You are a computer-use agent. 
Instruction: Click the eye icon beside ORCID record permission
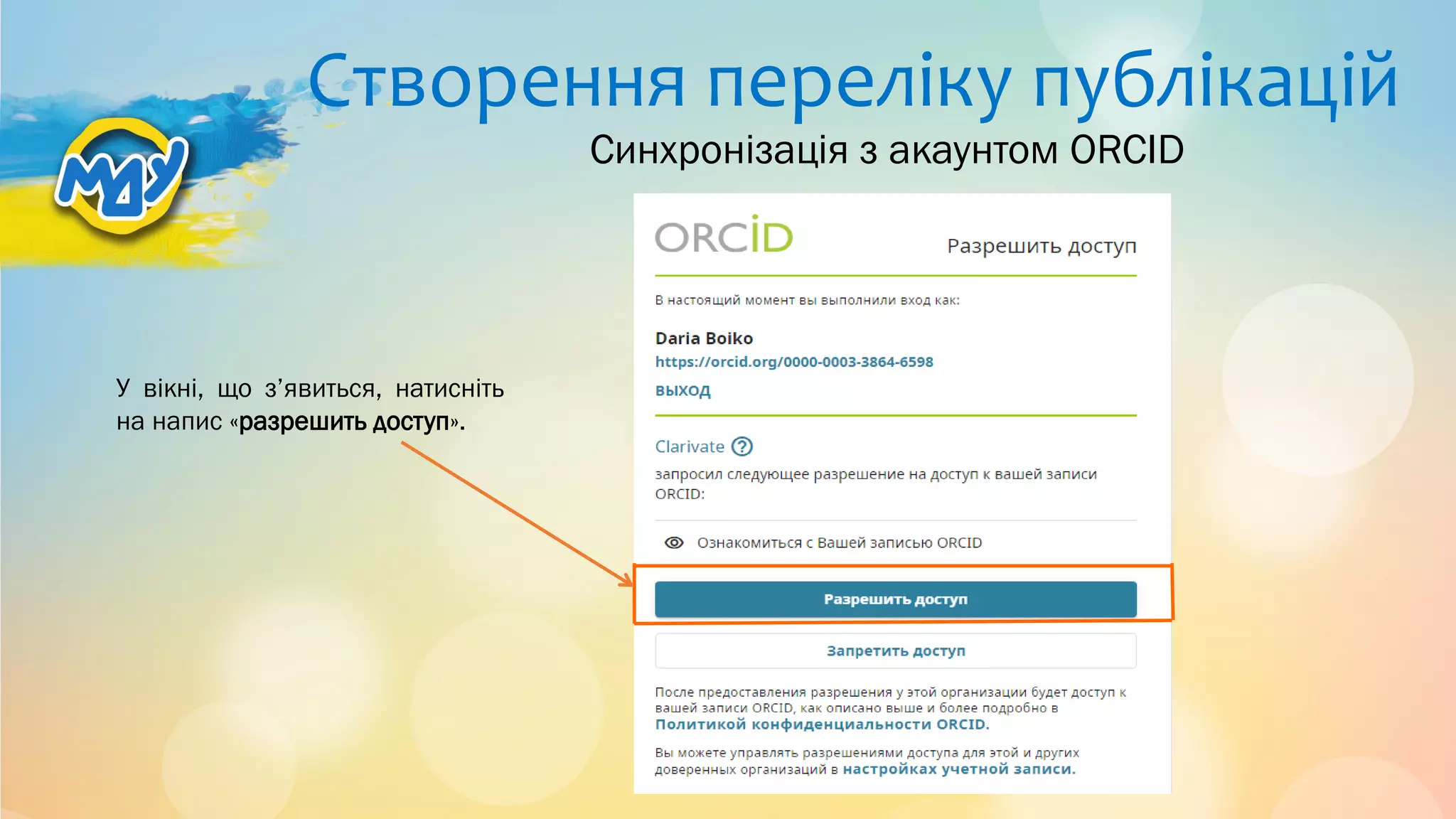point(674,543)
